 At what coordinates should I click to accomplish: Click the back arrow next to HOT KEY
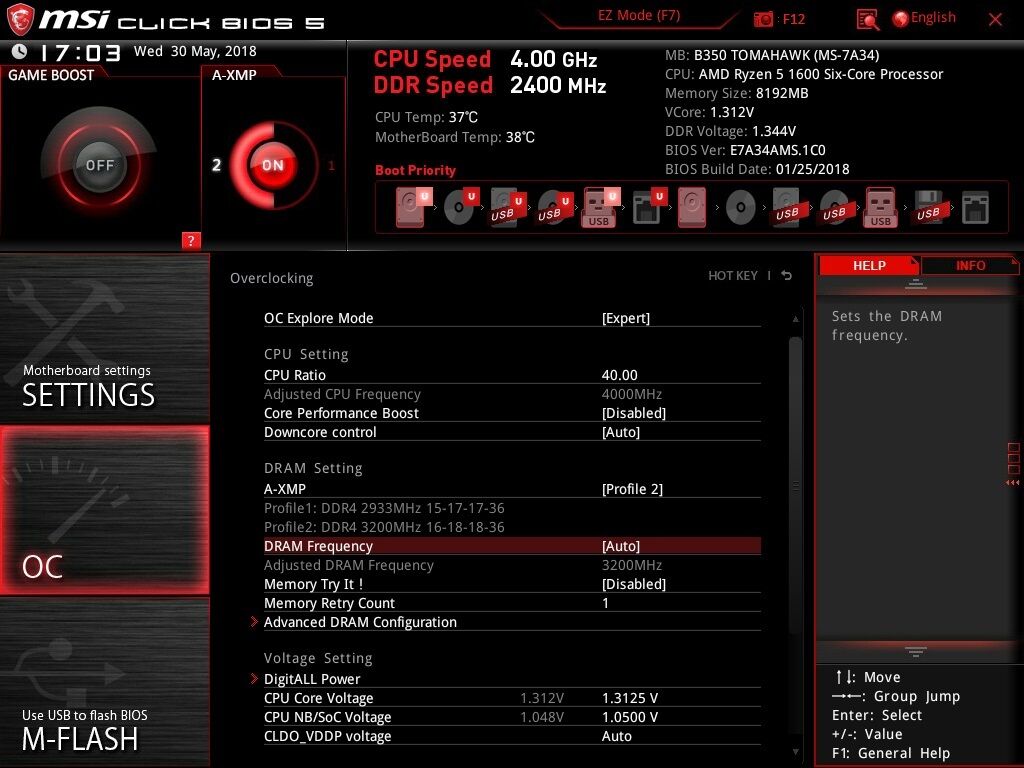(787, 276)
